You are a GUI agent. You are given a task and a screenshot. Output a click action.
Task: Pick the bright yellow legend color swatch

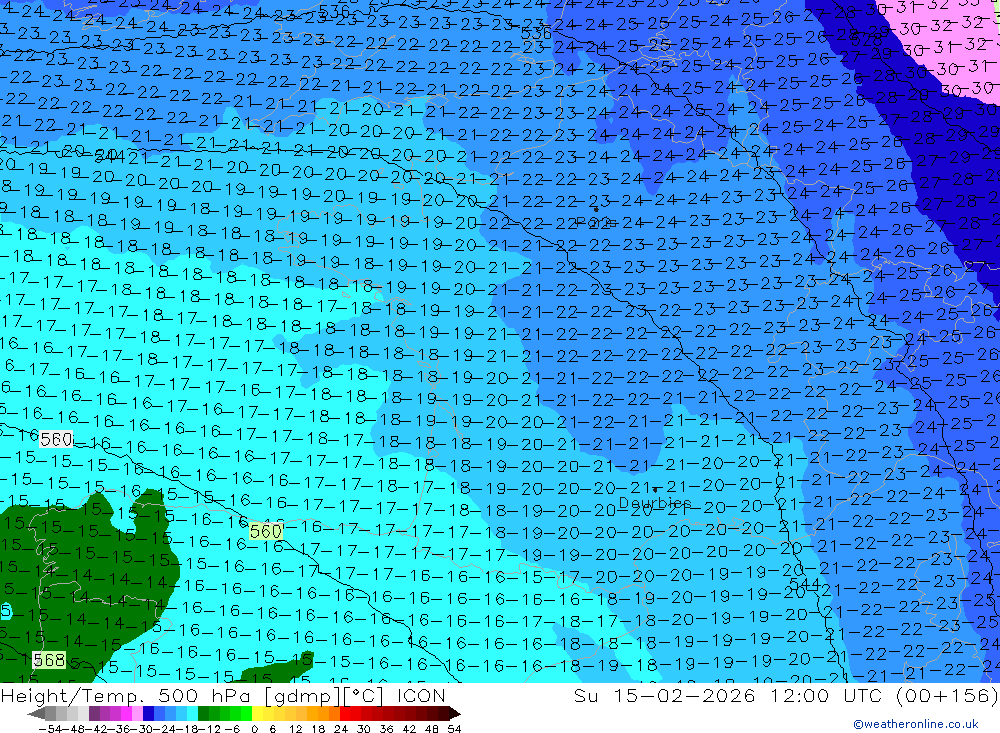click(x=257, y=714)
